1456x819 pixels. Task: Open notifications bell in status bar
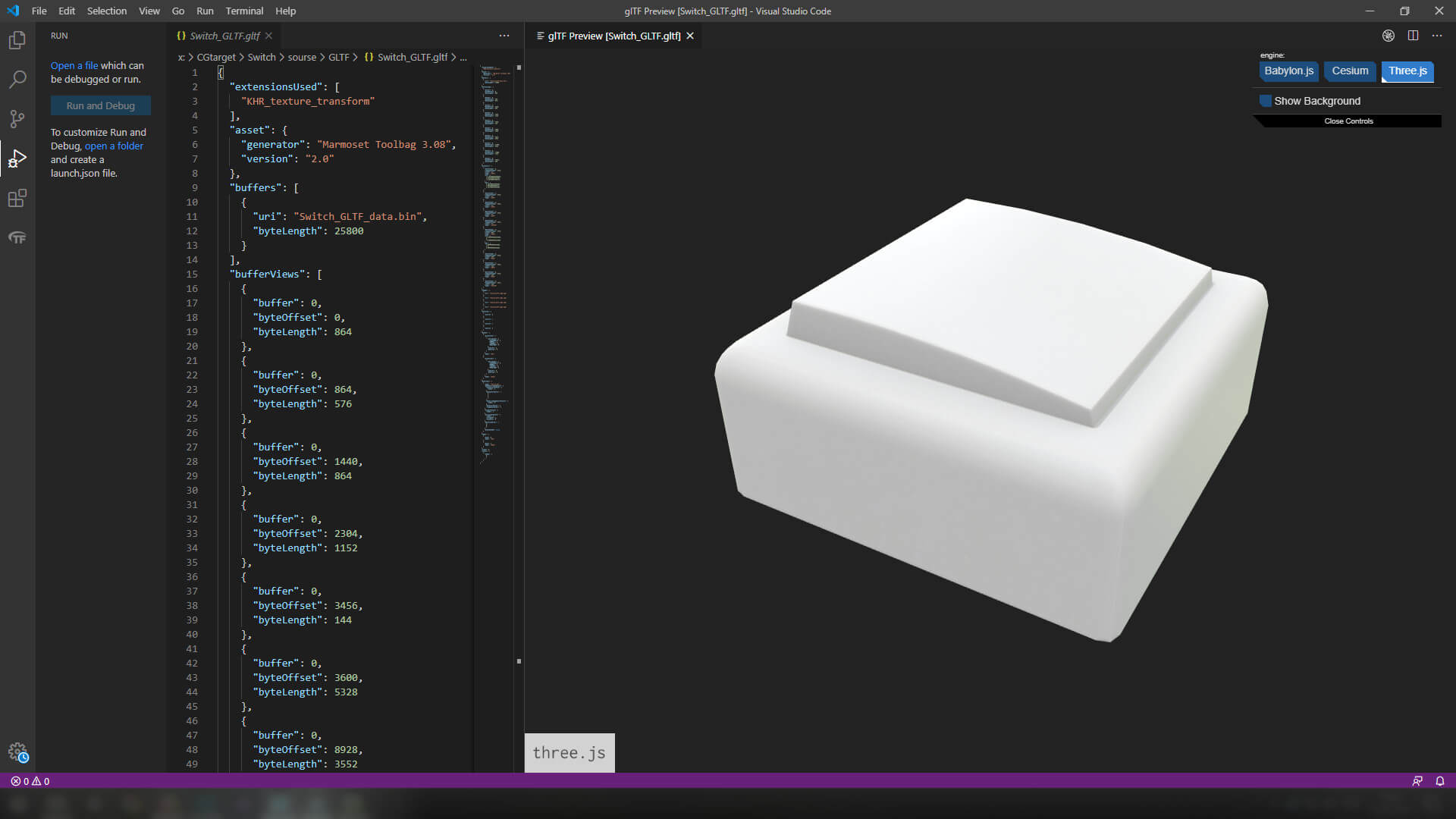click(x=1439, y=781)
